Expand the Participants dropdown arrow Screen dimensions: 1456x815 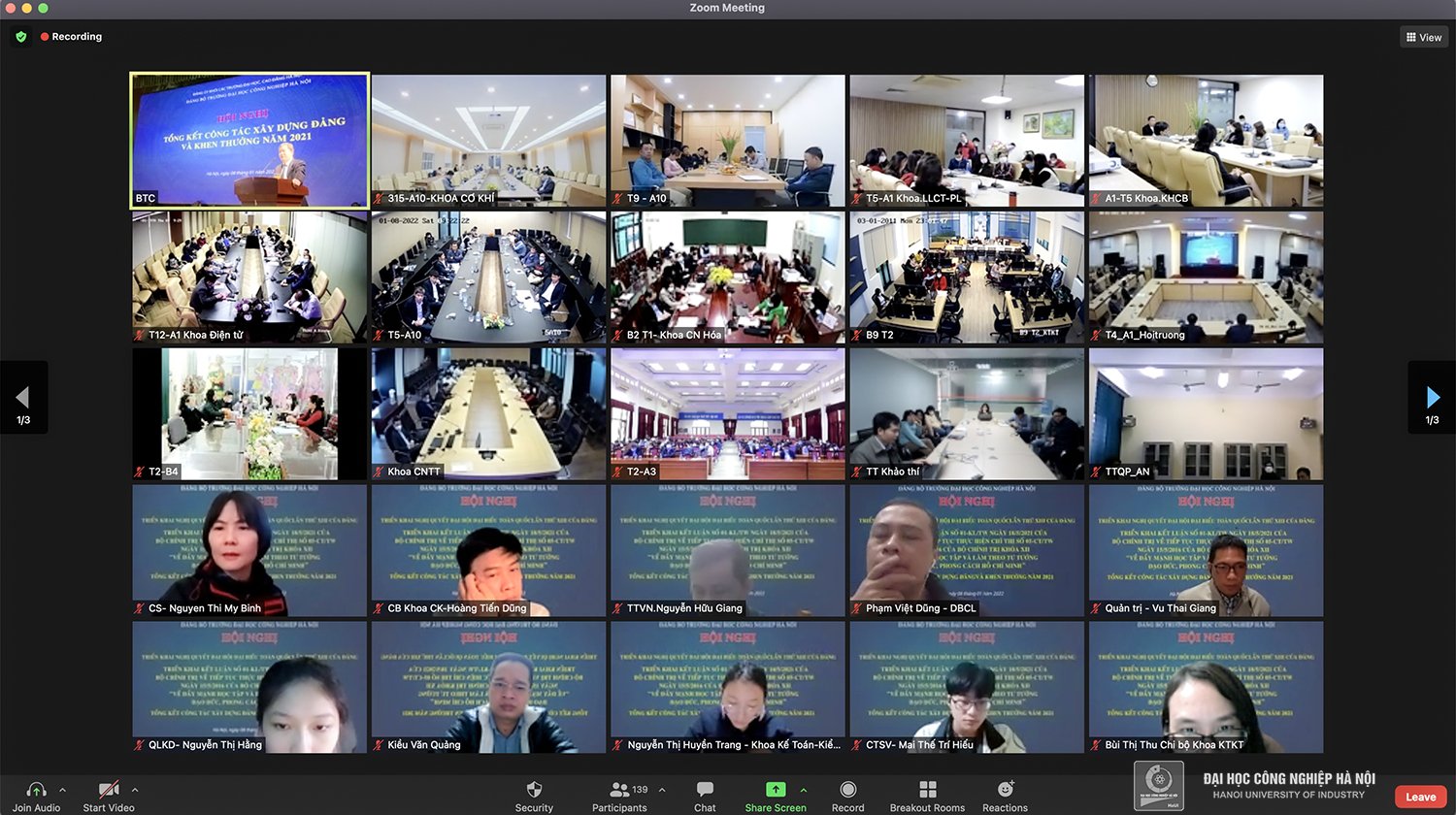(661, 788)
